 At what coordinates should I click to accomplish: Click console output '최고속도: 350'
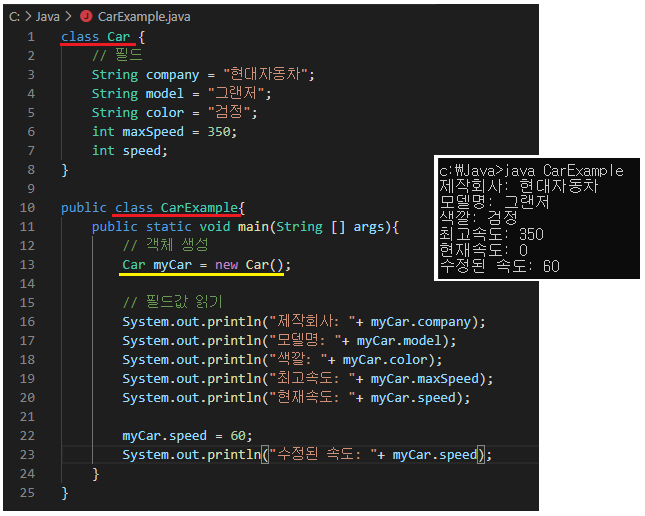point(491,234)
